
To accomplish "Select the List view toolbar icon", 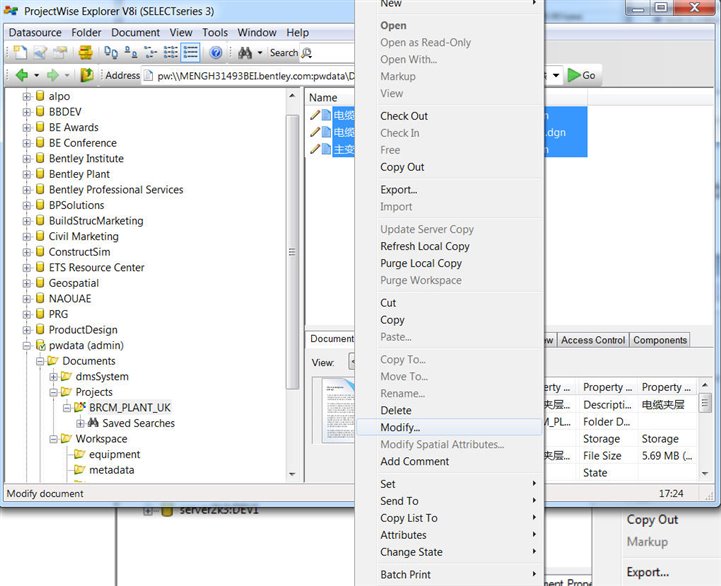I will [x=170, y=52].
